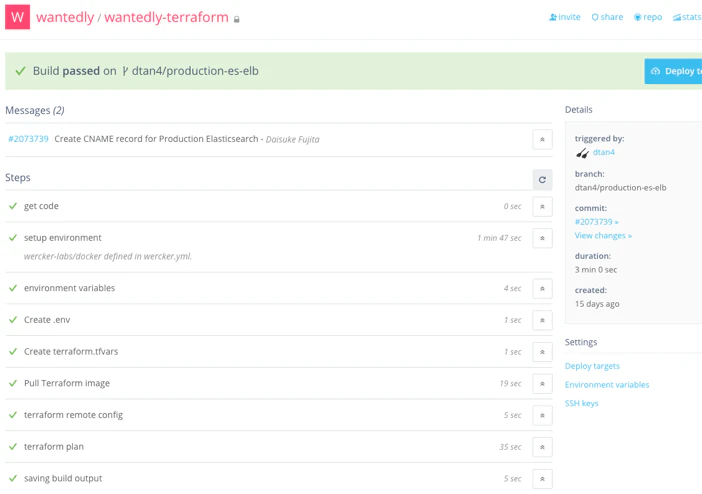This screenshot has width=702, height=494.
Task: Open Deploy targets settings
Action: point(592,366)
